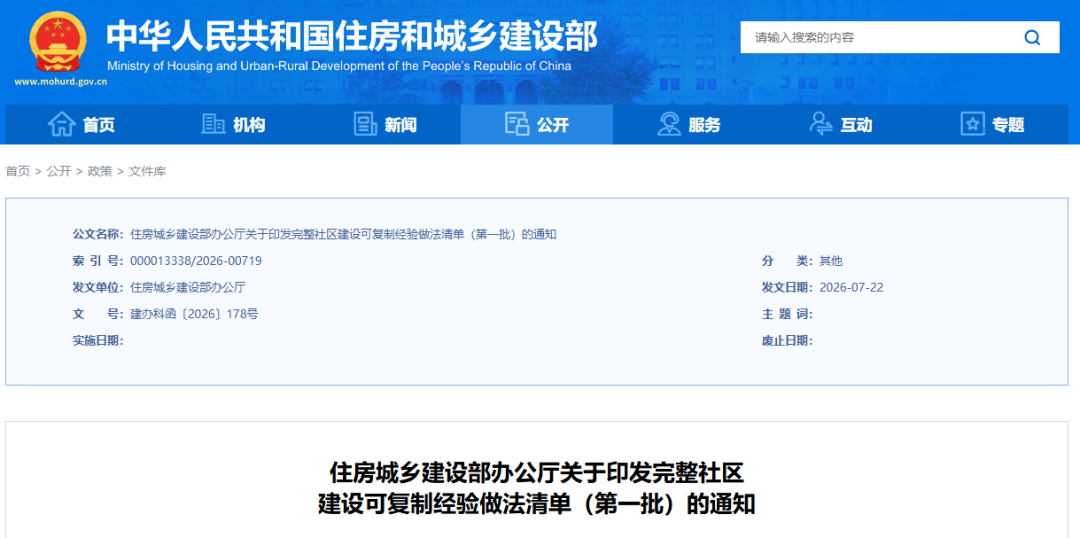Click the 实施日期 label
The height and width of the screenshot is (538, 1080).
tap(98, 340)
